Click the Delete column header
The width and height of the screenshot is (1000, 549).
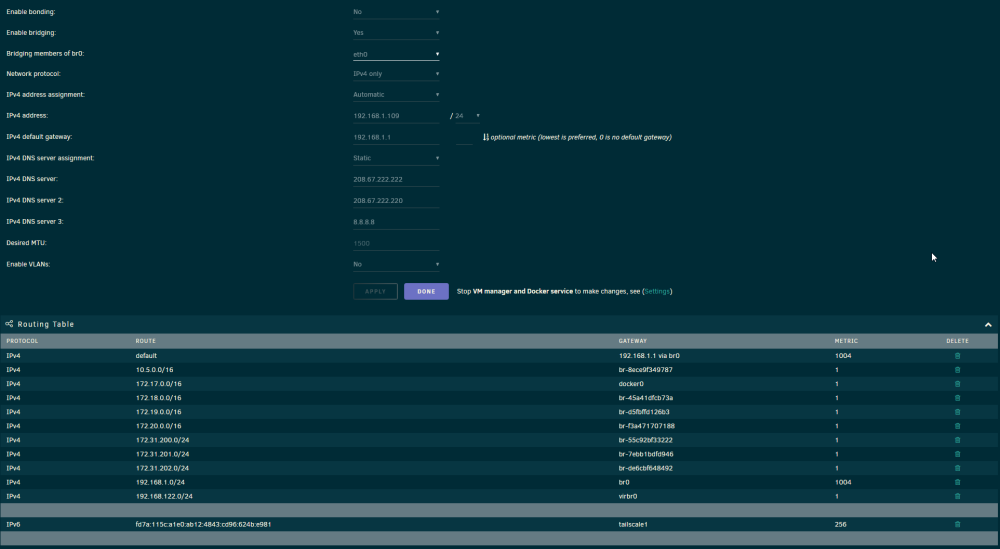[x=957, y=341]
